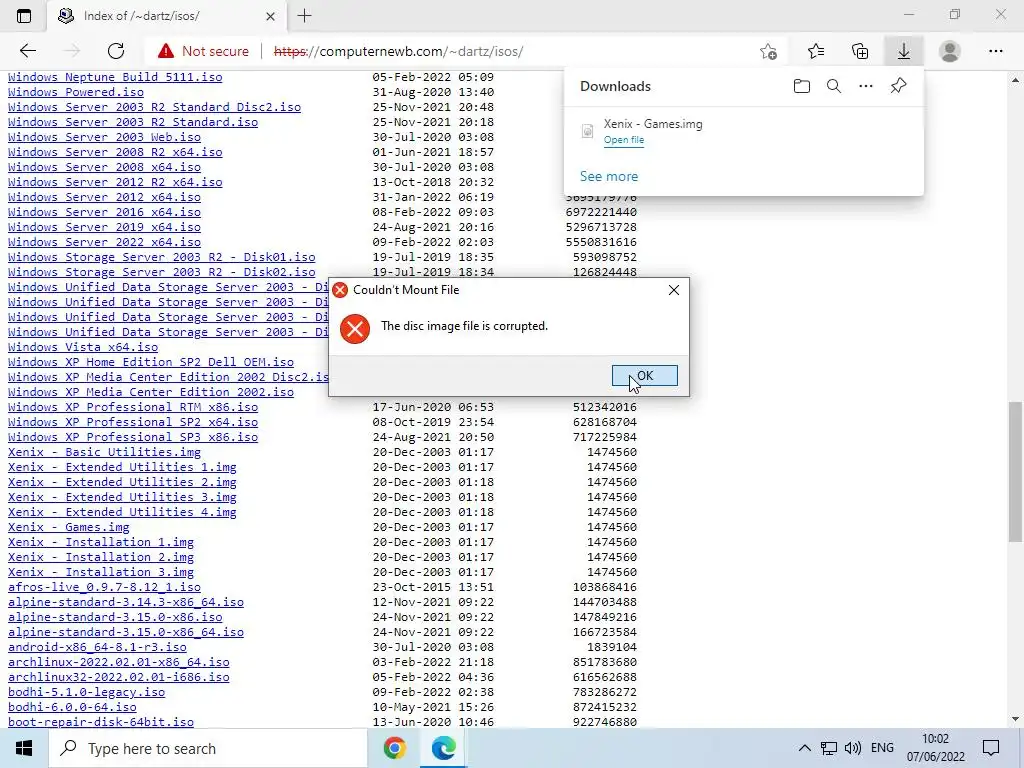Click the tab actions menu icon

coord(24,16)
